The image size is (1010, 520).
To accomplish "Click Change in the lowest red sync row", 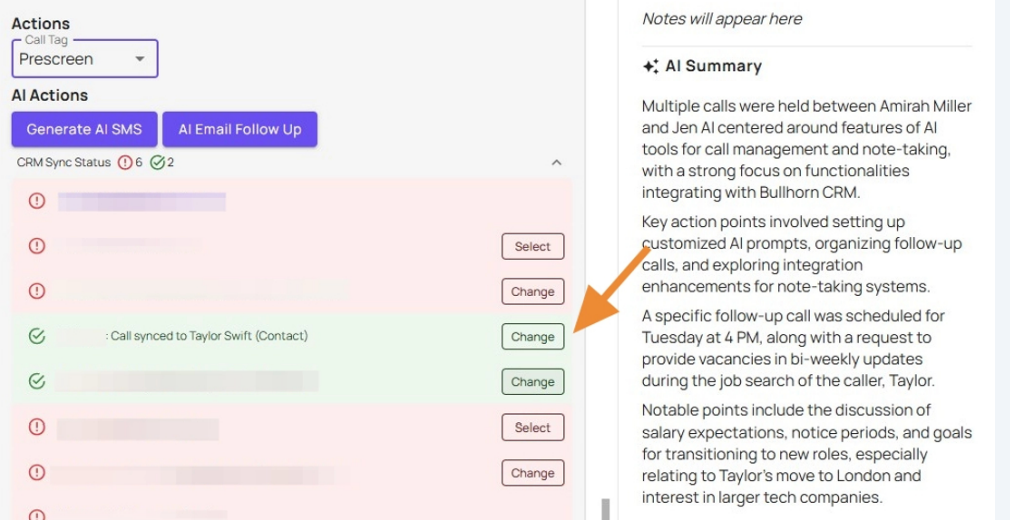I will point(532,473).
